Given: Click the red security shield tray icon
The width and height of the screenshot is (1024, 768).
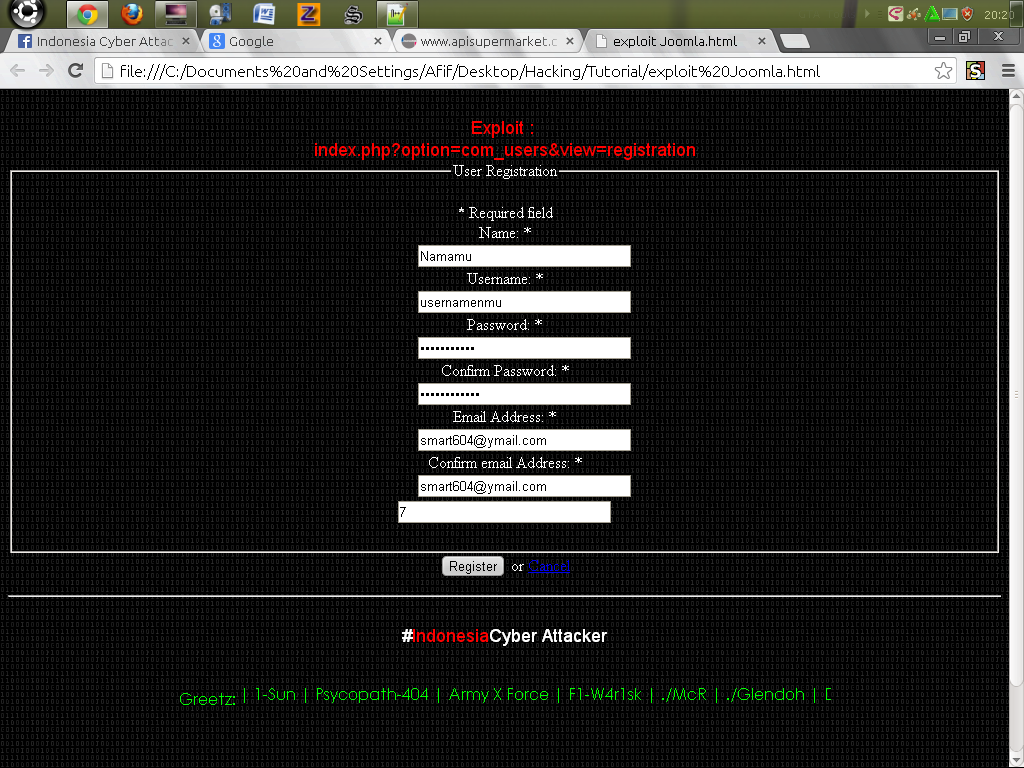Looking at the screenshot, I should (x=968, y=14).
